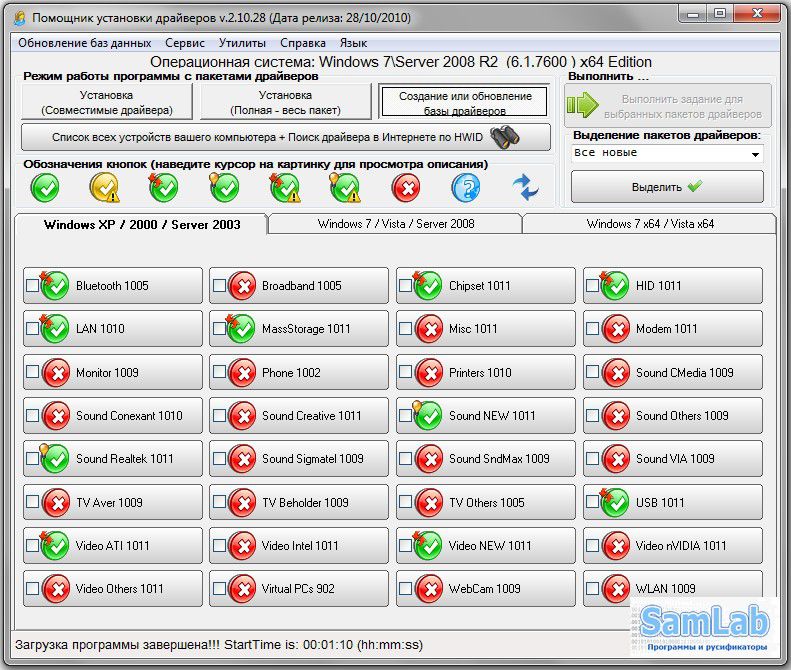Click the first plain green checkmark legend icon
This screenshot has width=791, height=670.
(45, 187)
